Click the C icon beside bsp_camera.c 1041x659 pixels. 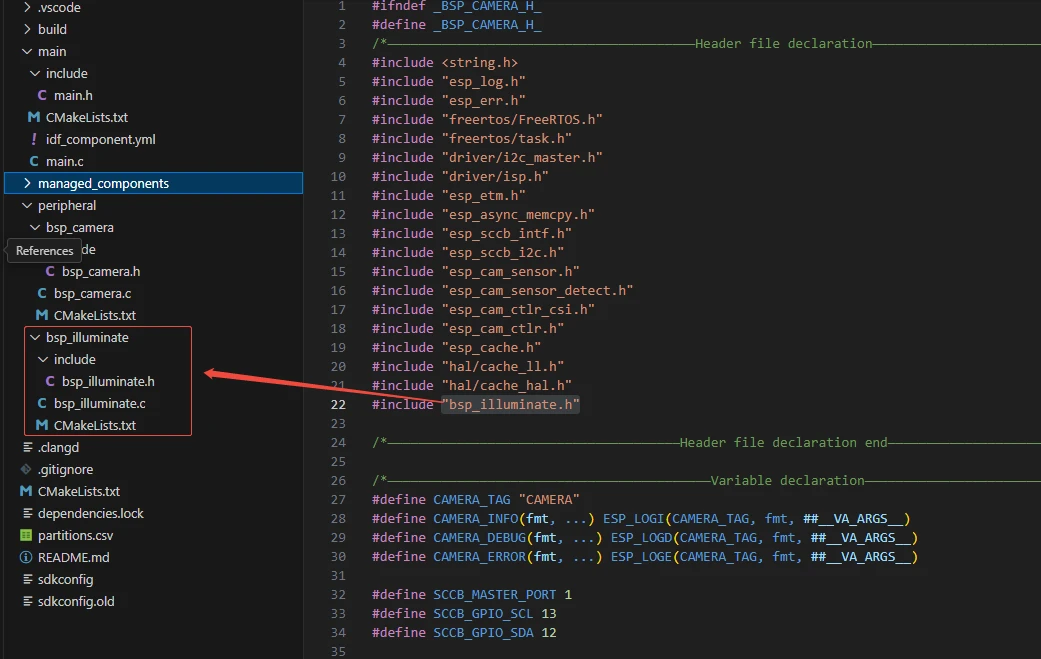42,293
